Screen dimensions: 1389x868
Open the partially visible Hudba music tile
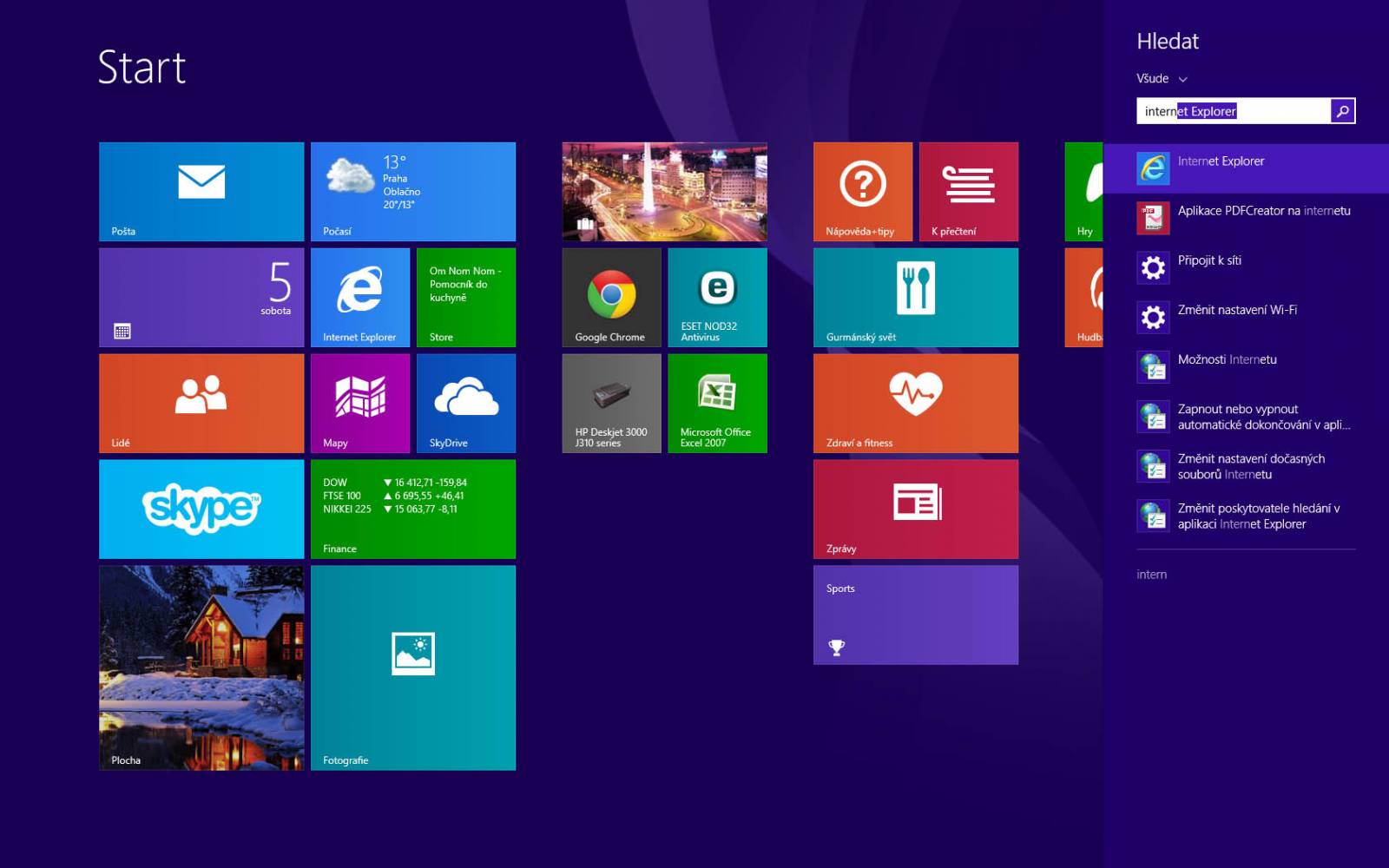tap(1084, 298)
